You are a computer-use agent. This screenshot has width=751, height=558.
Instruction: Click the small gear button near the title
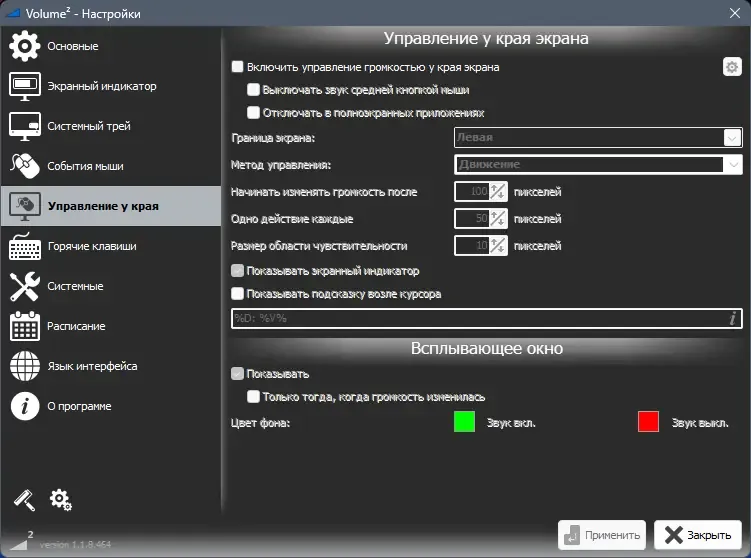732,67
